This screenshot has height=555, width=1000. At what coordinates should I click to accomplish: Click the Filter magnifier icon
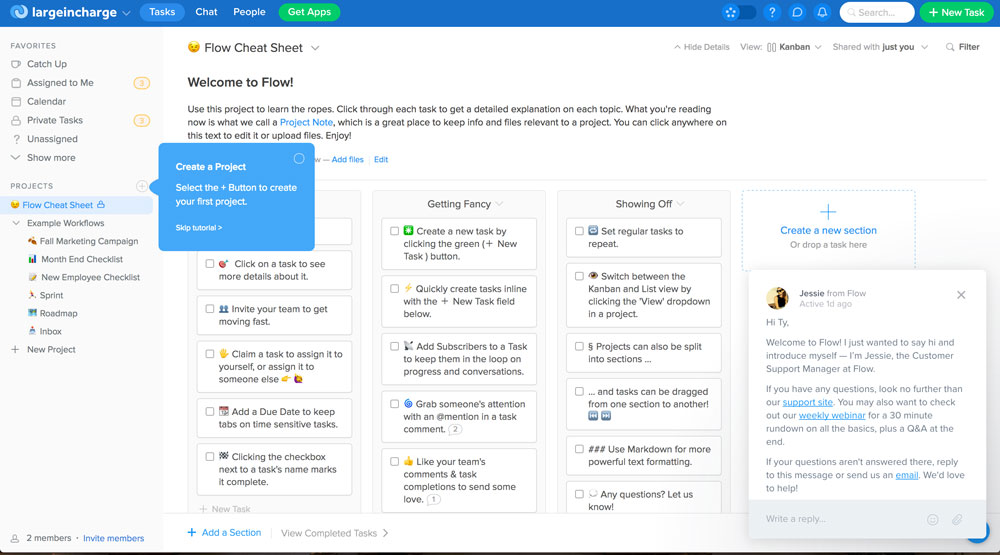tap(950, 47)
